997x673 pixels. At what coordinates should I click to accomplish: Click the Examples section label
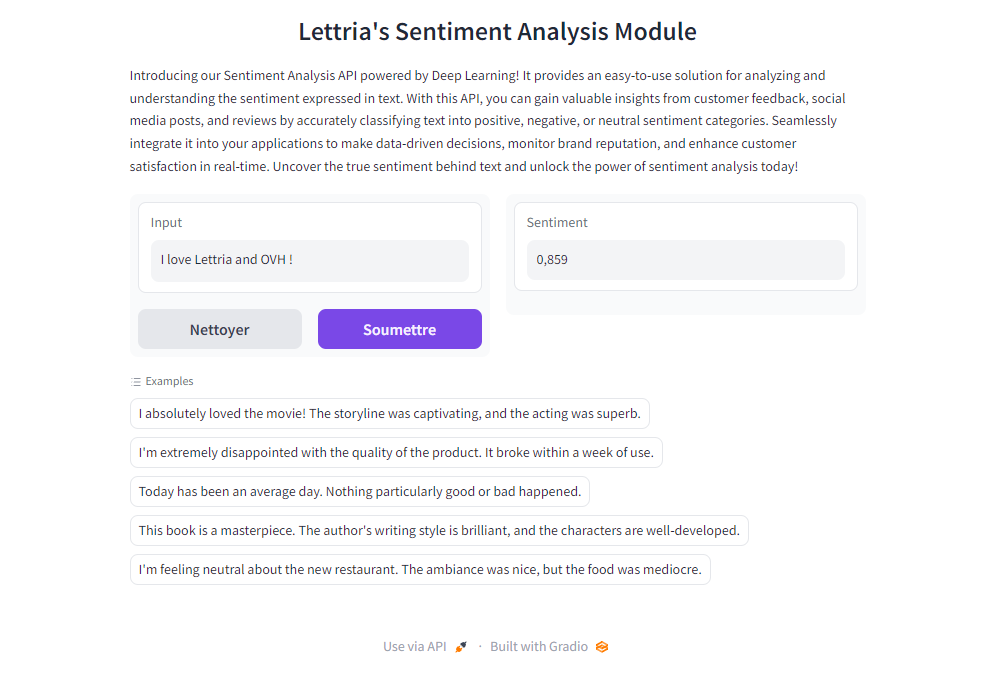pyautogui.click(x=168, y=381)
